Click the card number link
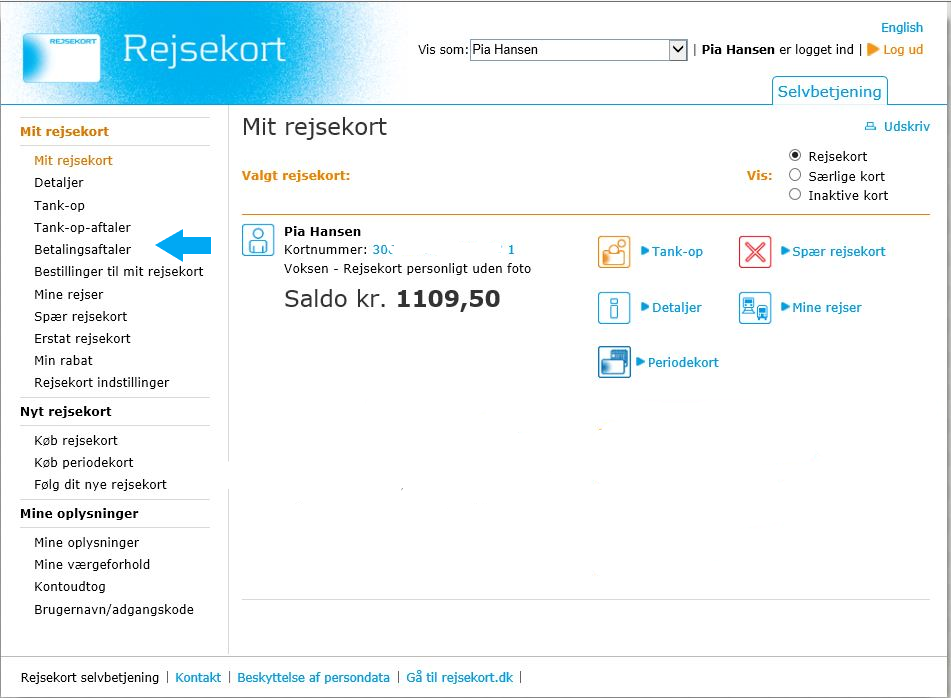 pos(443,250)
